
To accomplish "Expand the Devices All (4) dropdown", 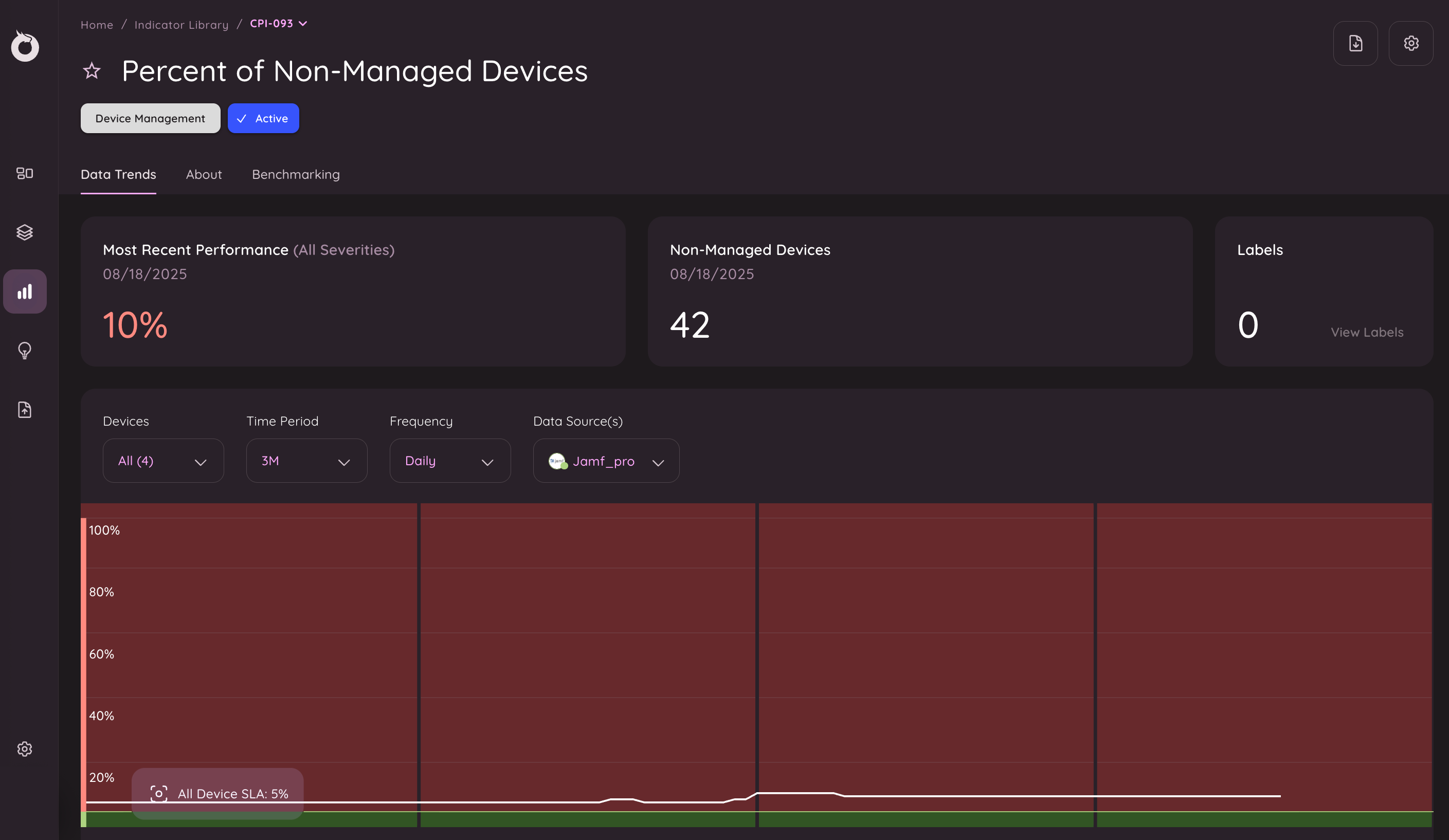I will (x=162, y=461).
